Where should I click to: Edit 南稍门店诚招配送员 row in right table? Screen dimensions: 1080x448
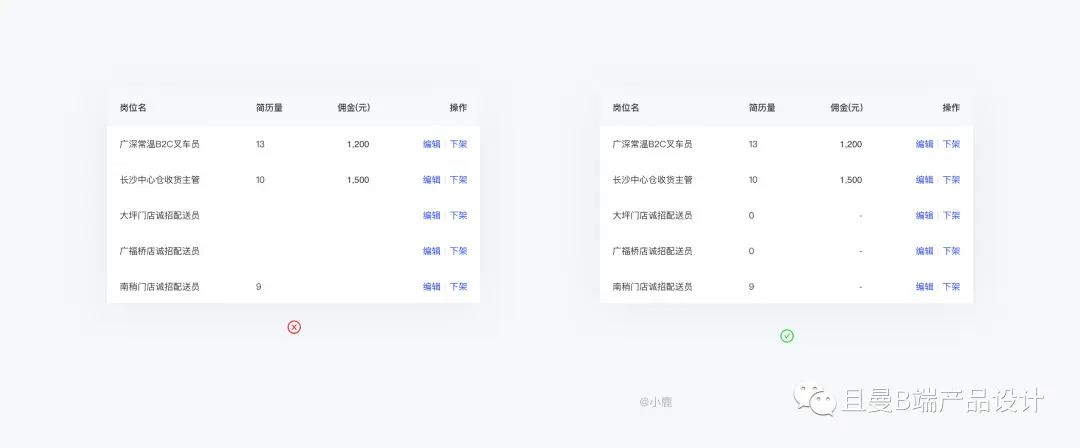(924, 287)
